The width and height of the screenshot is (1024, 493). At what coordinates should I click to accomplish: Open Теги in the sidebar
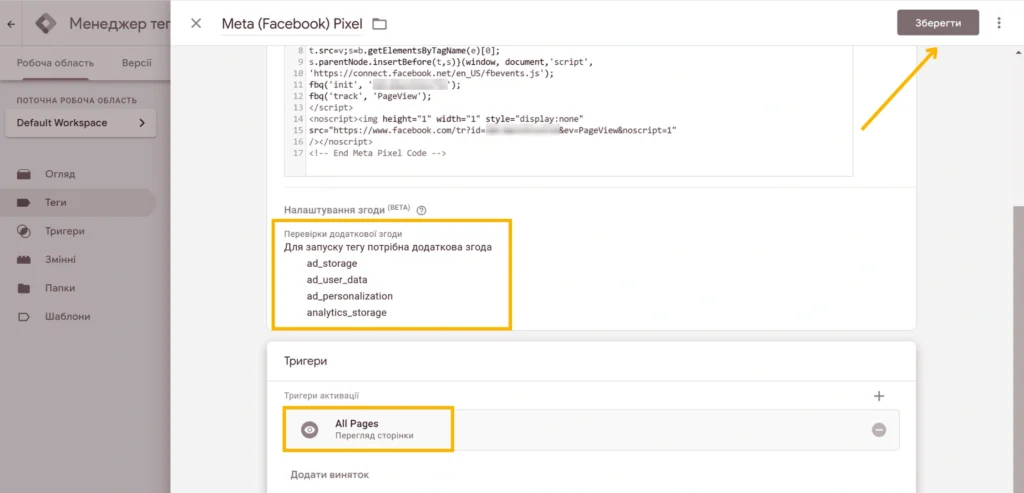77,202
